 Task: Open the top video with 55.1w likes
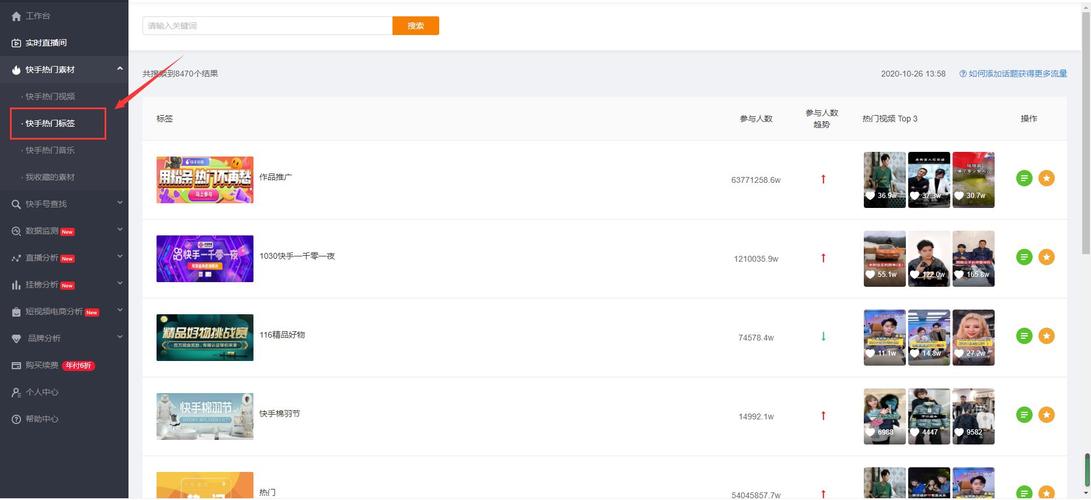pyautogui.click(x=885, y=259)
